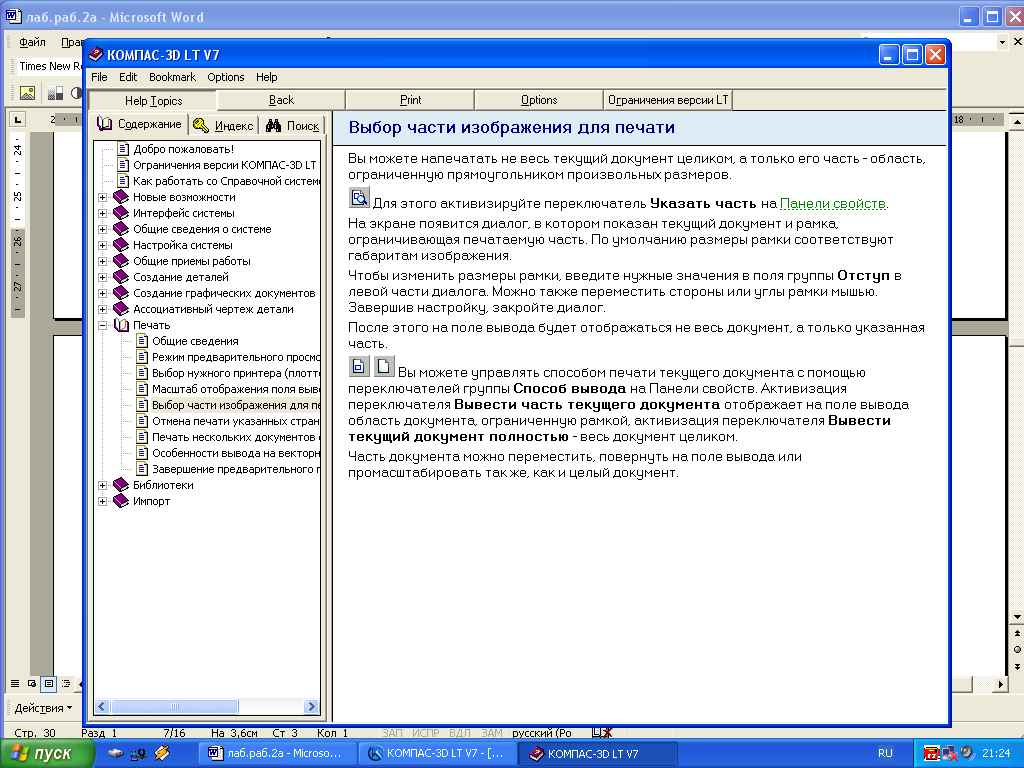Click the Word ИСПР status indicator
This screenshot has height=768, width=1024.
click(x=426, y=733)
